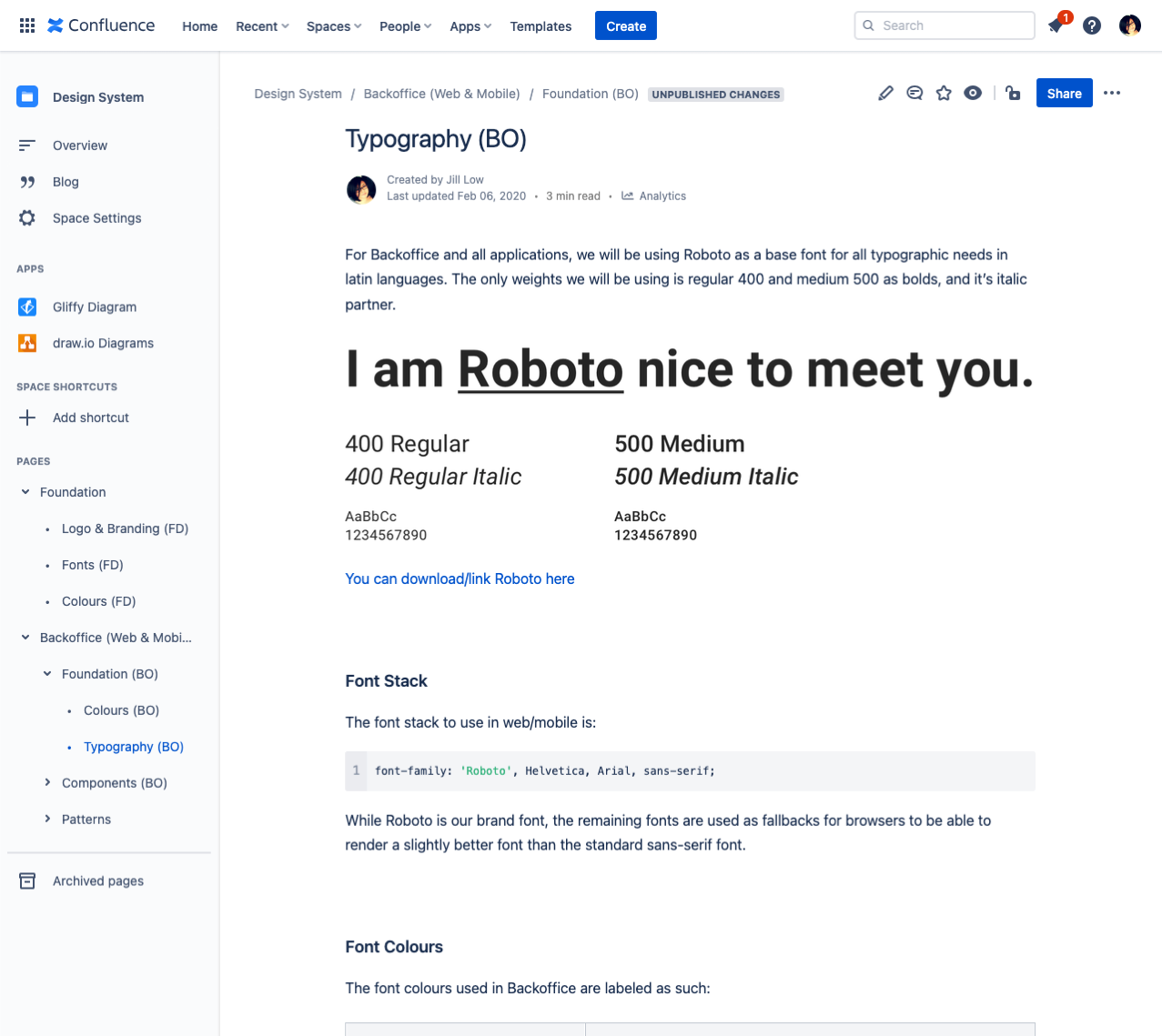The height and width of the screenshot is (1036, 1162).
Task: Click the Gliffy Diagram app icon
Action: click(27, 307)
